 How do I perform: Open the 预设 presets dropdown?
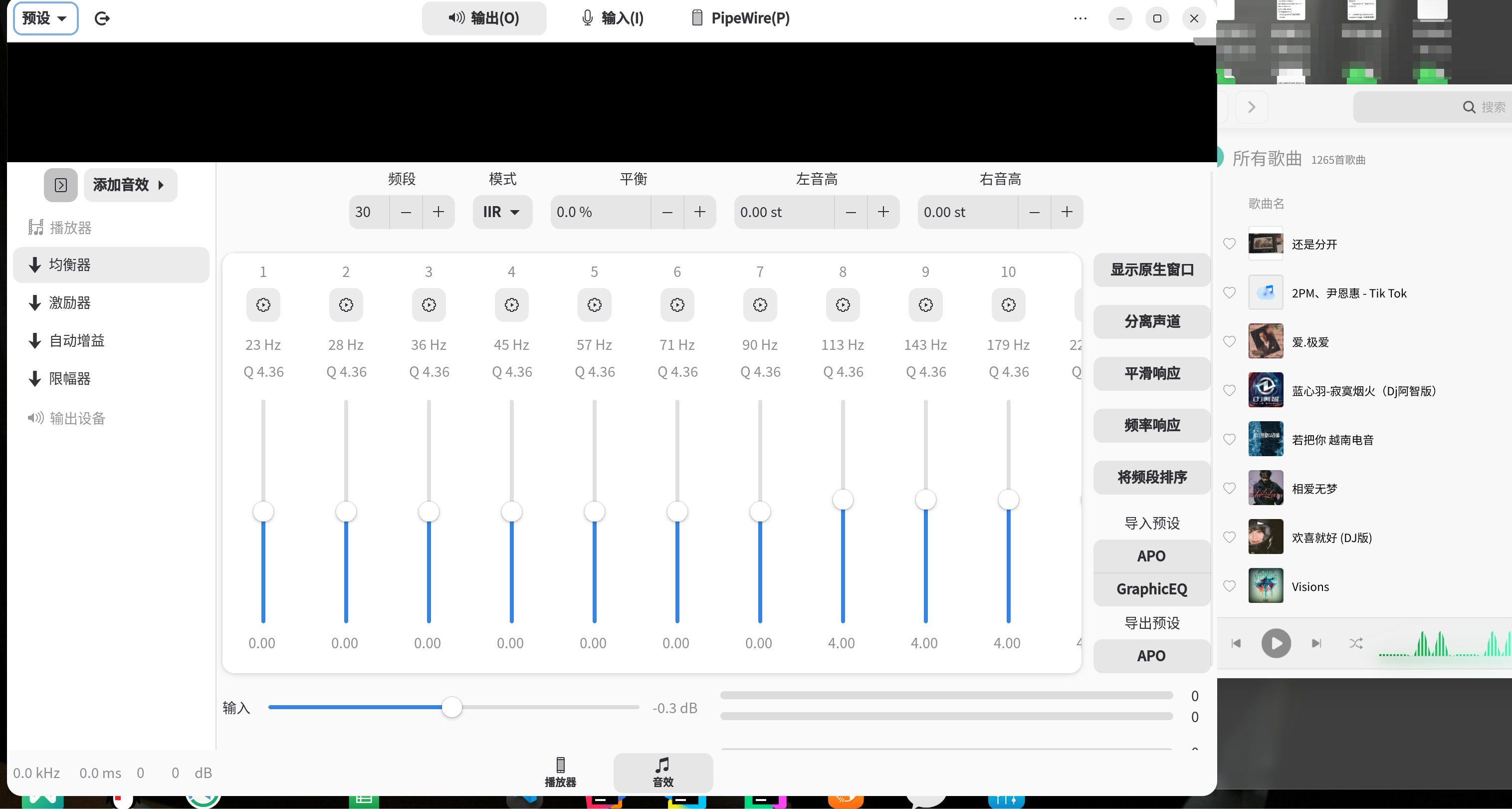coord(45,18)
